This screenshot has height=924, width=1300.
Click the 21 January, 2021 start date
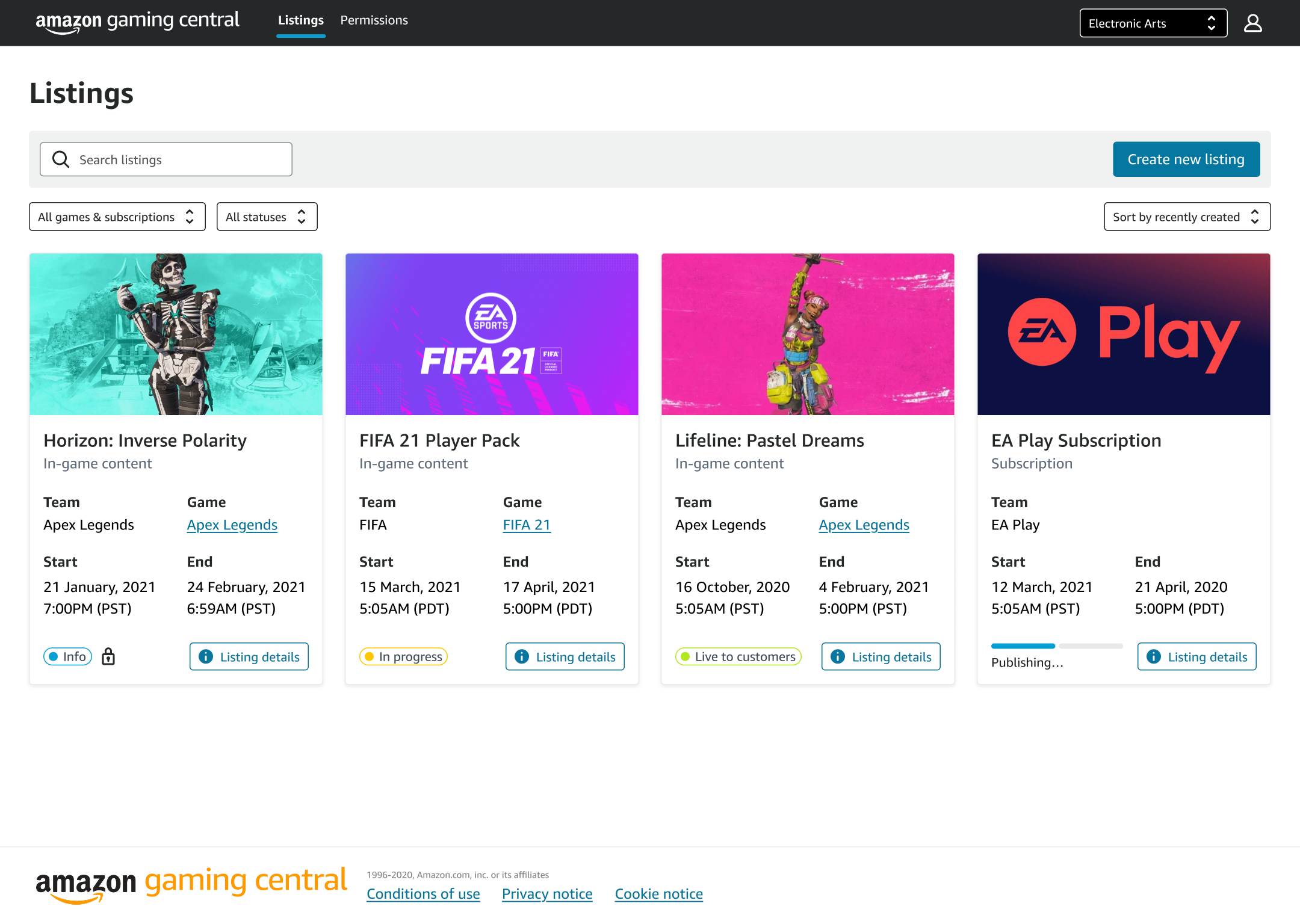99,587
